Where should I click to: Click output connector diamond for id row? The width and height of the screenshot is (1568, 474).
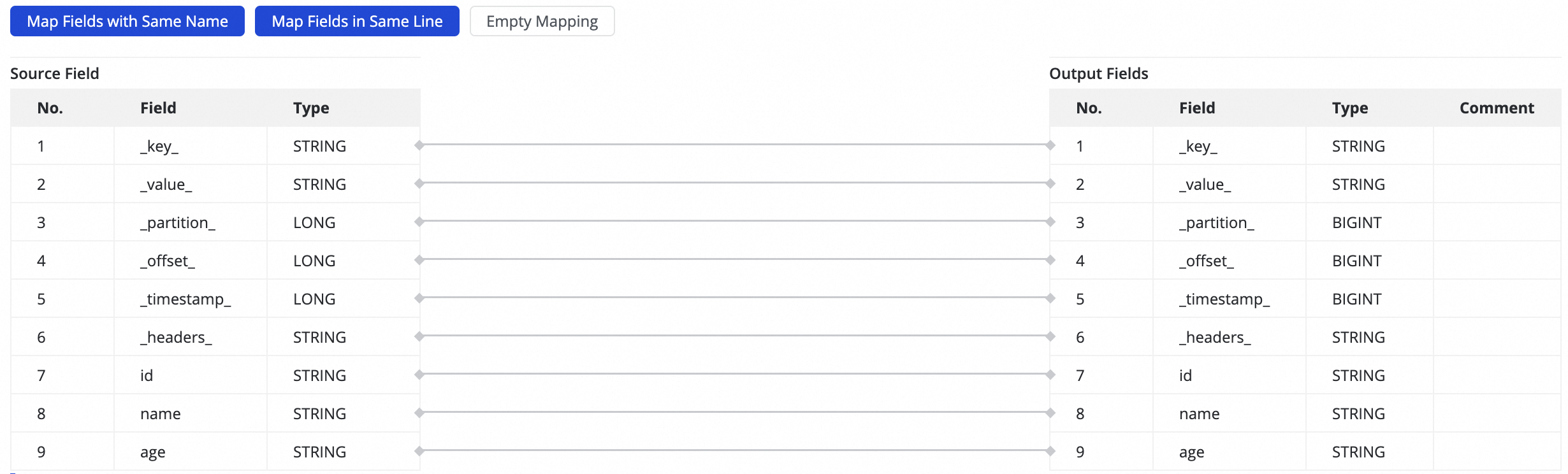coord(1050,375)
